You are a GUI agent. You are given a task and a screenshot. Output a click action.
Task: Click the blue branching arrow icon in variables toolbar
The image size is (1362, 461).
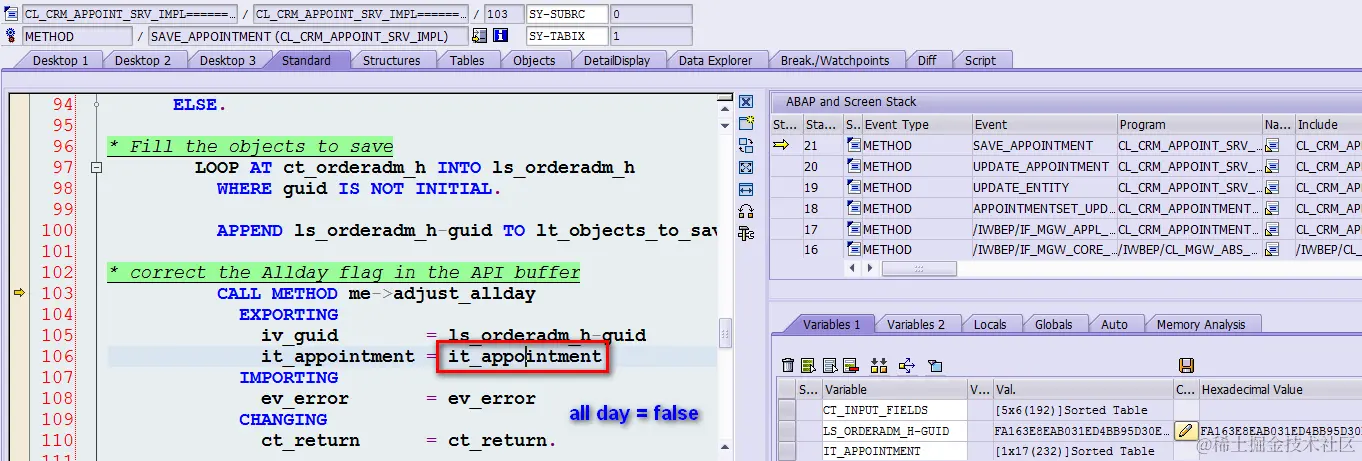click(907, 366)
